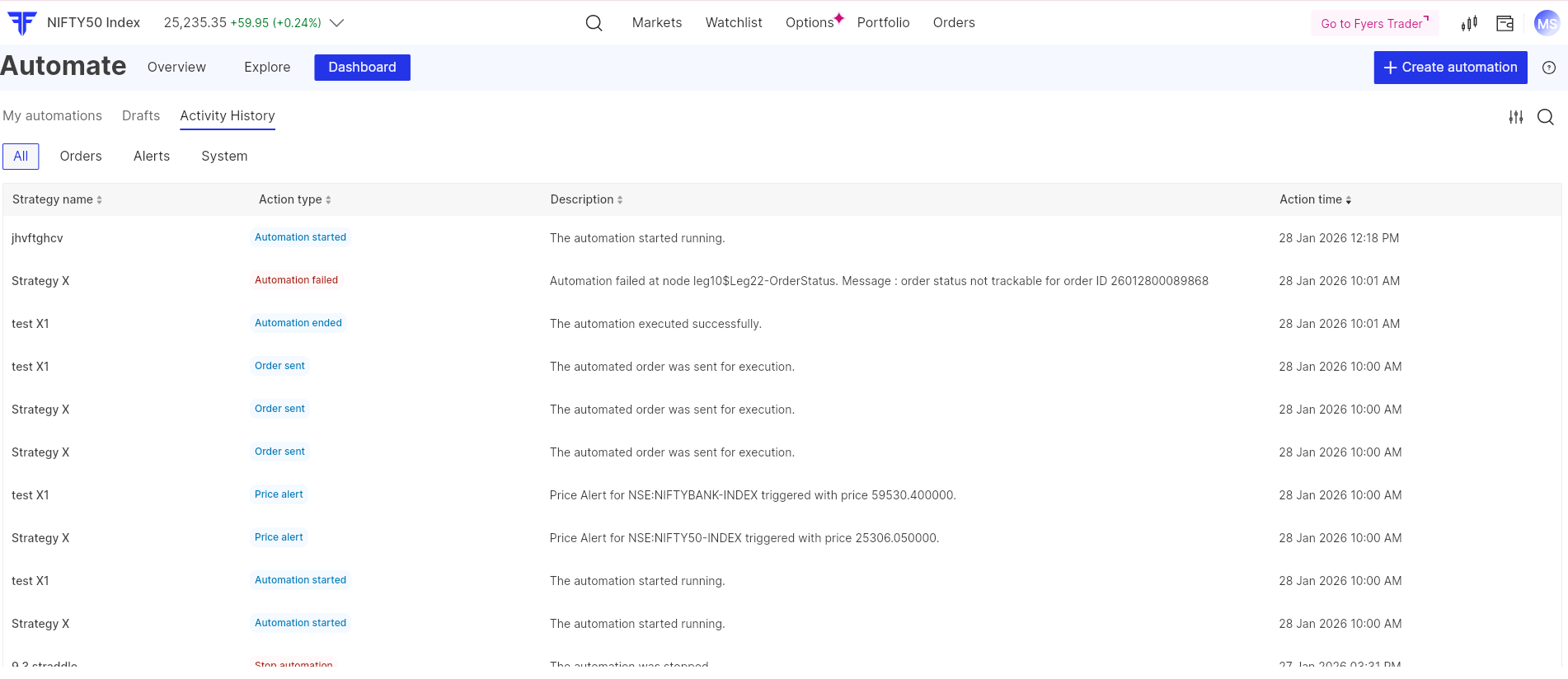Click the Fyers logo icon
This screenshot has width=1568, height=679.
pyautogui.click(x=22, y=23)
